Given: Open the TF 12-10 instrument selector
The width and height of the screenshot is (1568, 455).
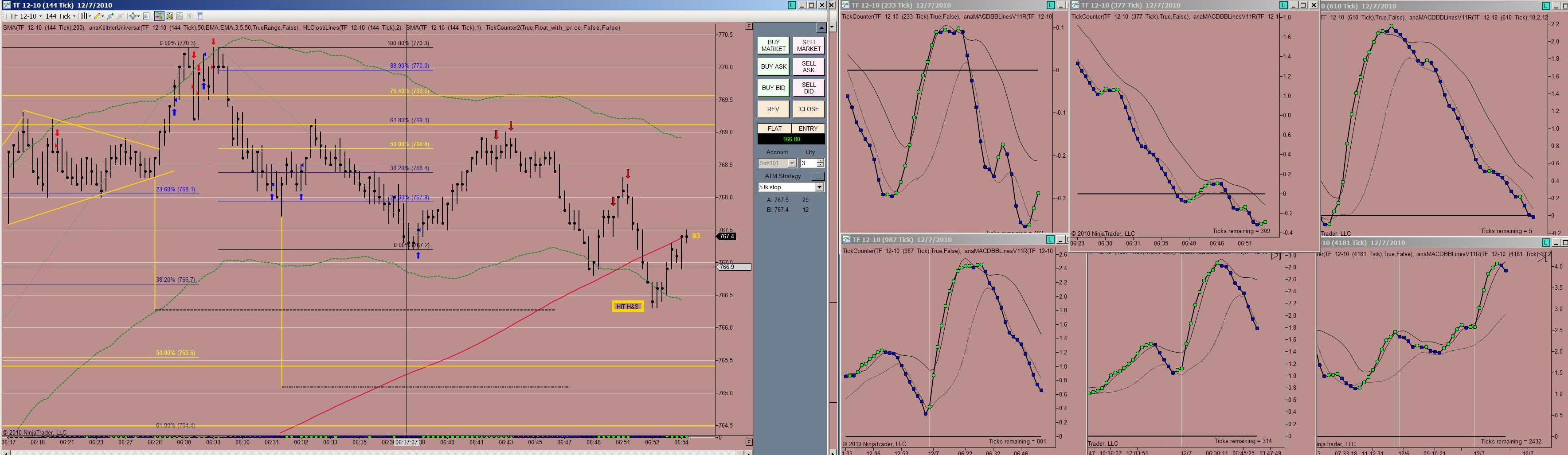Looking at the screenshot, I should tap(26, 16).
